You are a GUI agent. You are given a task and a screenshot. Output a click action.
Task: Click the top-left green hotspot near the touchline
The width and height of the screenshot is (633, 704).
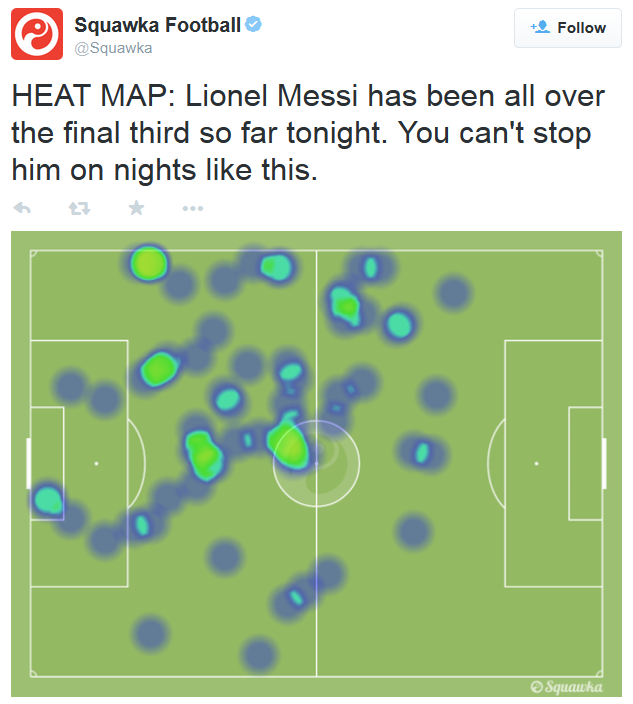(148, 263)
